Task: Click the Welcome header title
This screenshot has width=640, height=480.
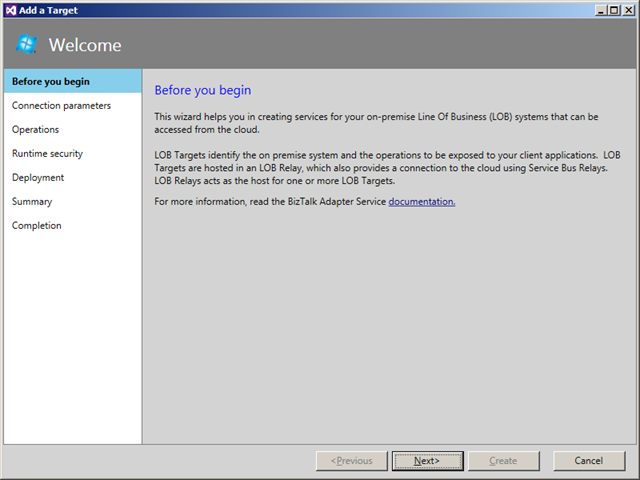Action: pyautogui.click(x=85, y=45)
